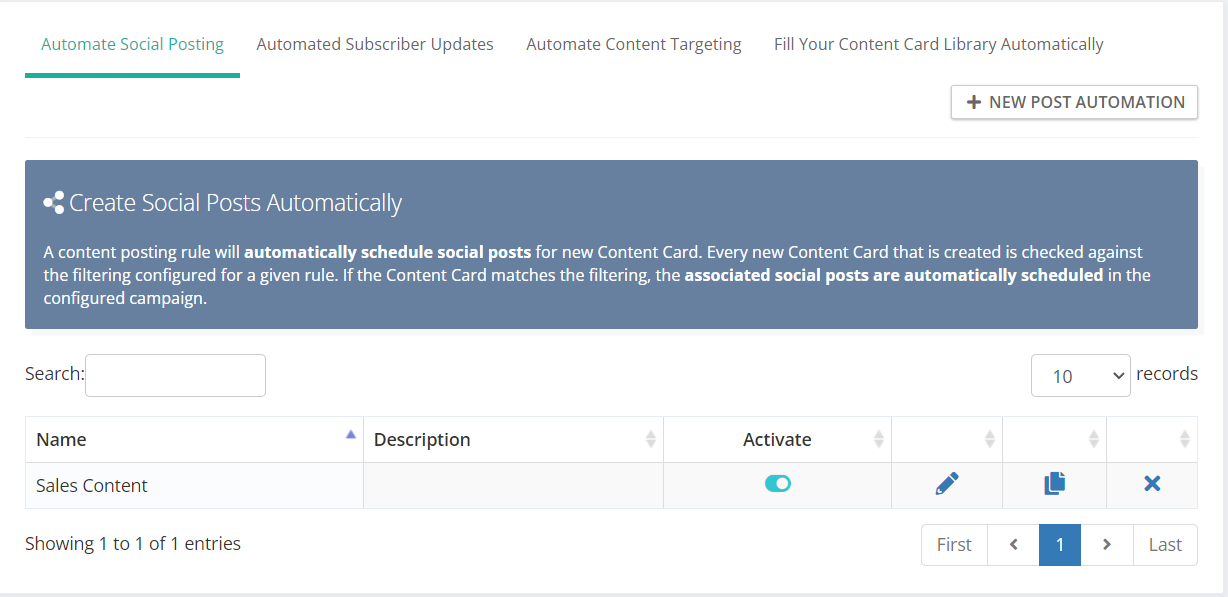The width and height of the screenshot is (1228, 597).
Task: Go to next page using right chevron
Action: coord(1107,545)
